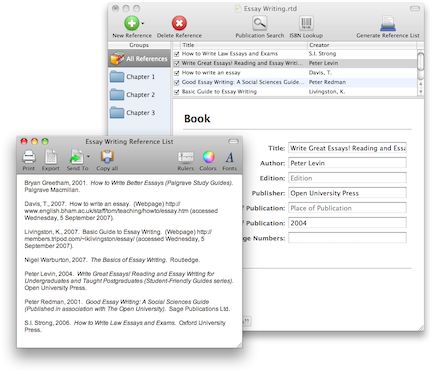Screen dimensions: 432x372
Task: Click the Groups header in sidebar
Action: (x=139, y=45)
